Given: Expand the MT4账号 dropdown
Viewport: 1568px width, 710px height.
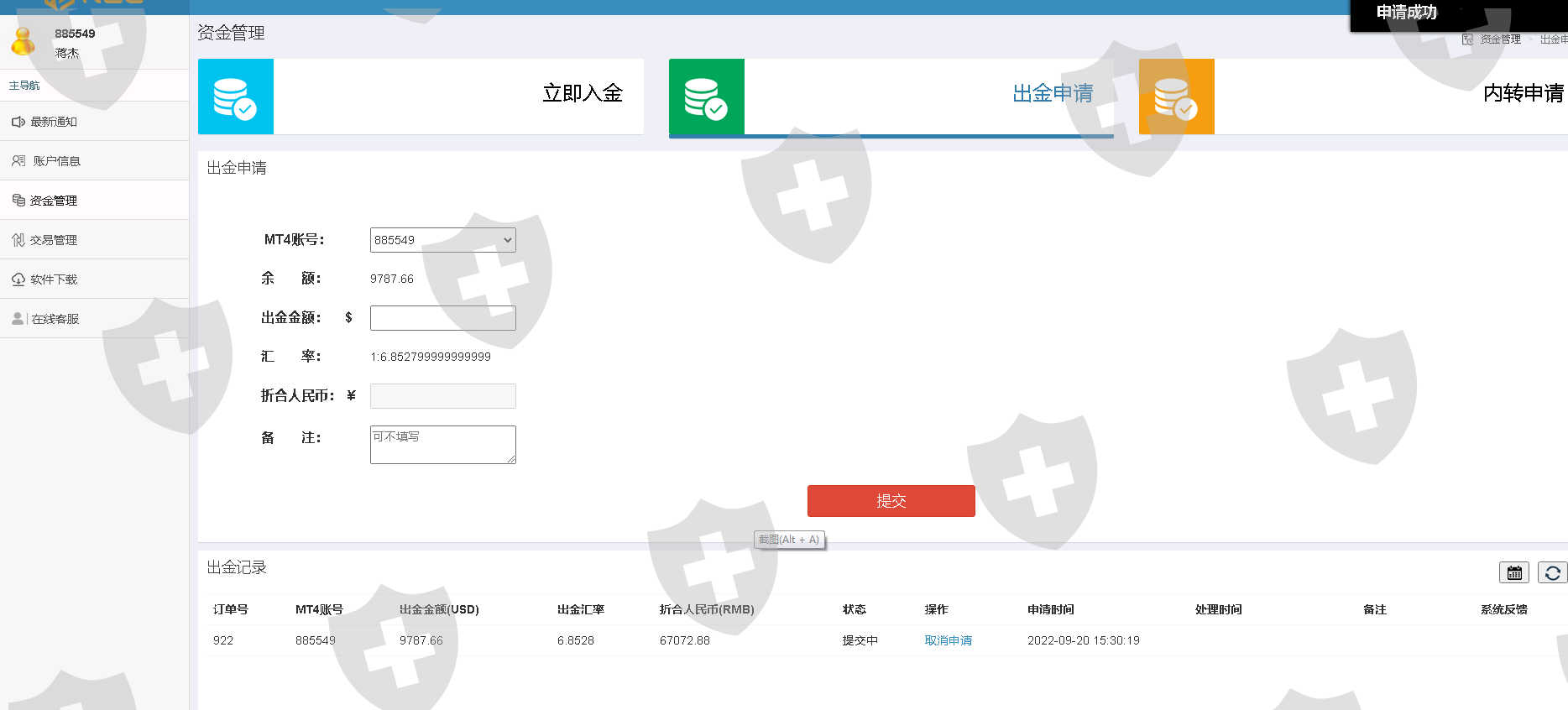Looking at the screenshot, I should 442,240.
